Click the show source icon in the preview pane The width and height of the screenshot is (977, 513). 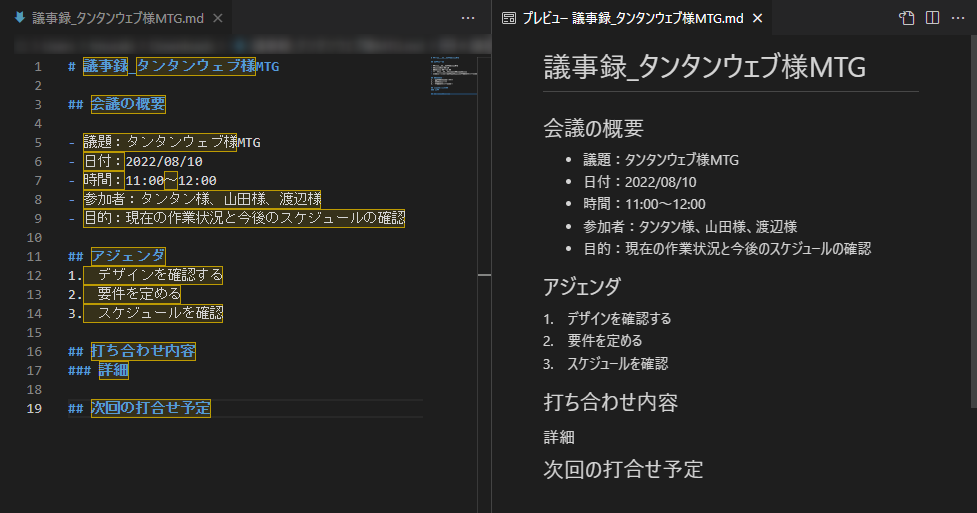click(907, 18)
